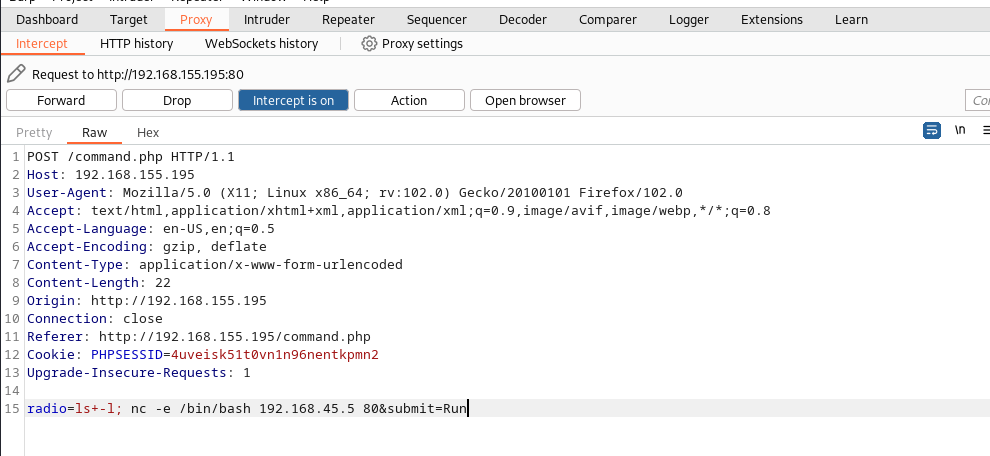Go to the Sequencer tab
Screen dimensions: 990x456
coord(437,20)
